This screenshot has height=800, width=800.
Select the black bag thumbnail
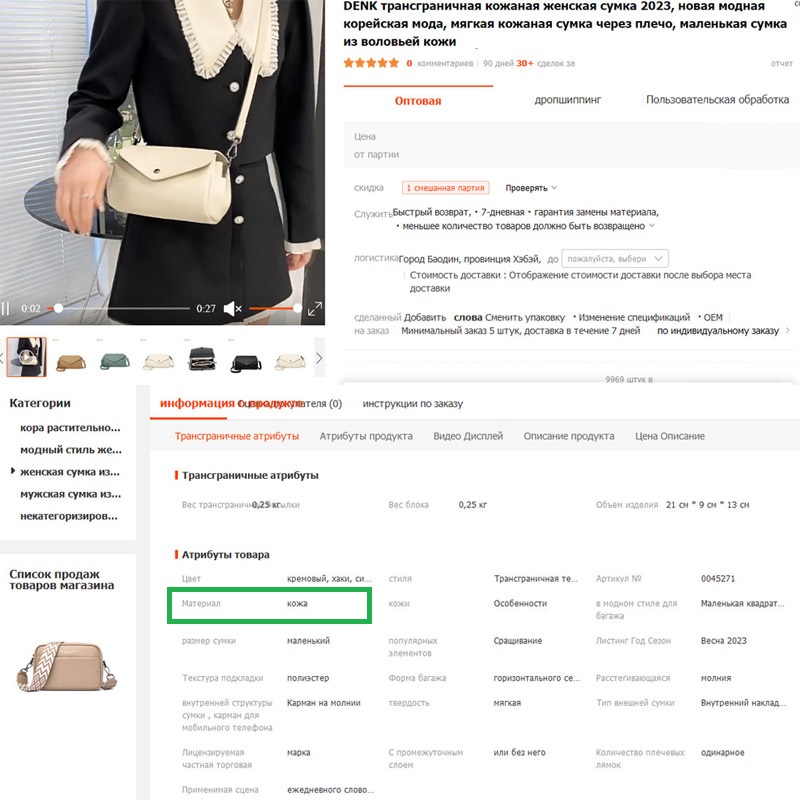click(246, 363)
